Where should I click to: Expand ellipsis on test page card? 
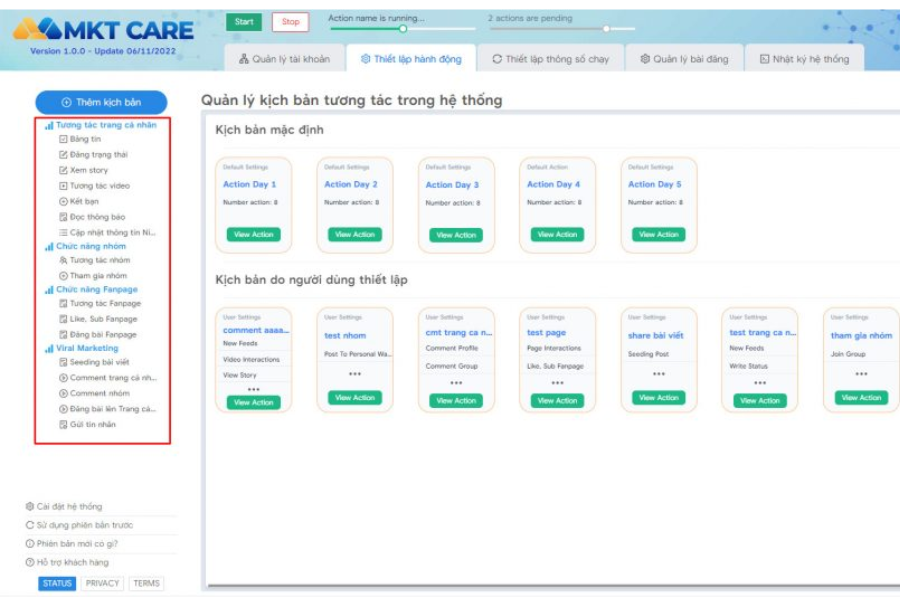click(557, 382)
